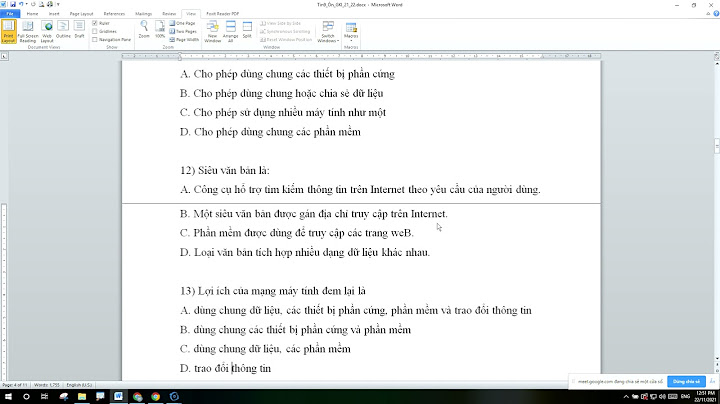
Task: Click Synchronous Scrolling
Action: click(x=285, y=31)
